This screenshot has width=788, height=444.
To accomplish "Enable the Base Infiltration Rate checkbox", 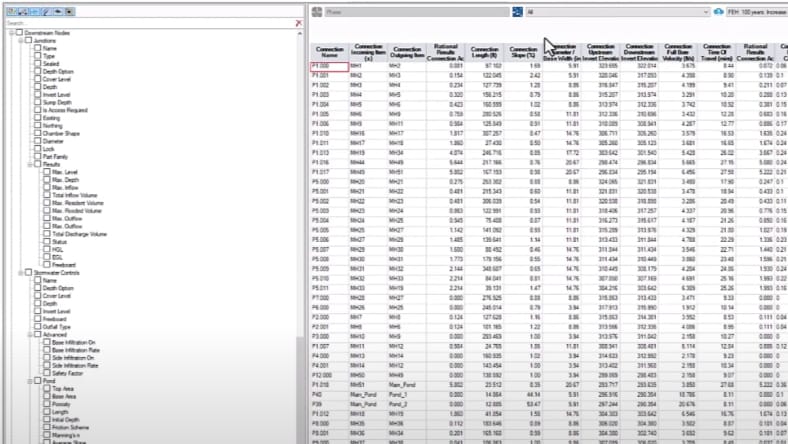I will (47, 350).
